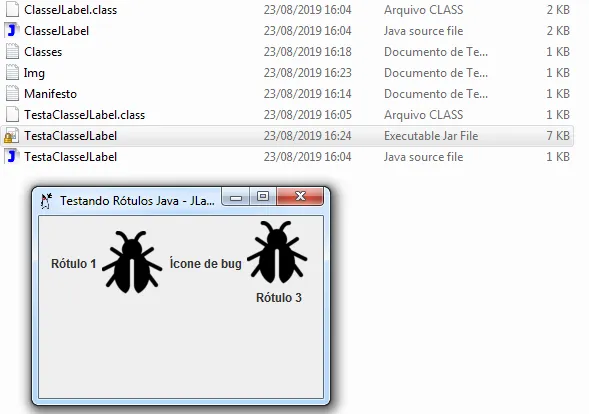Minimize the Testando Rótulos Java window

click(236, 197)
